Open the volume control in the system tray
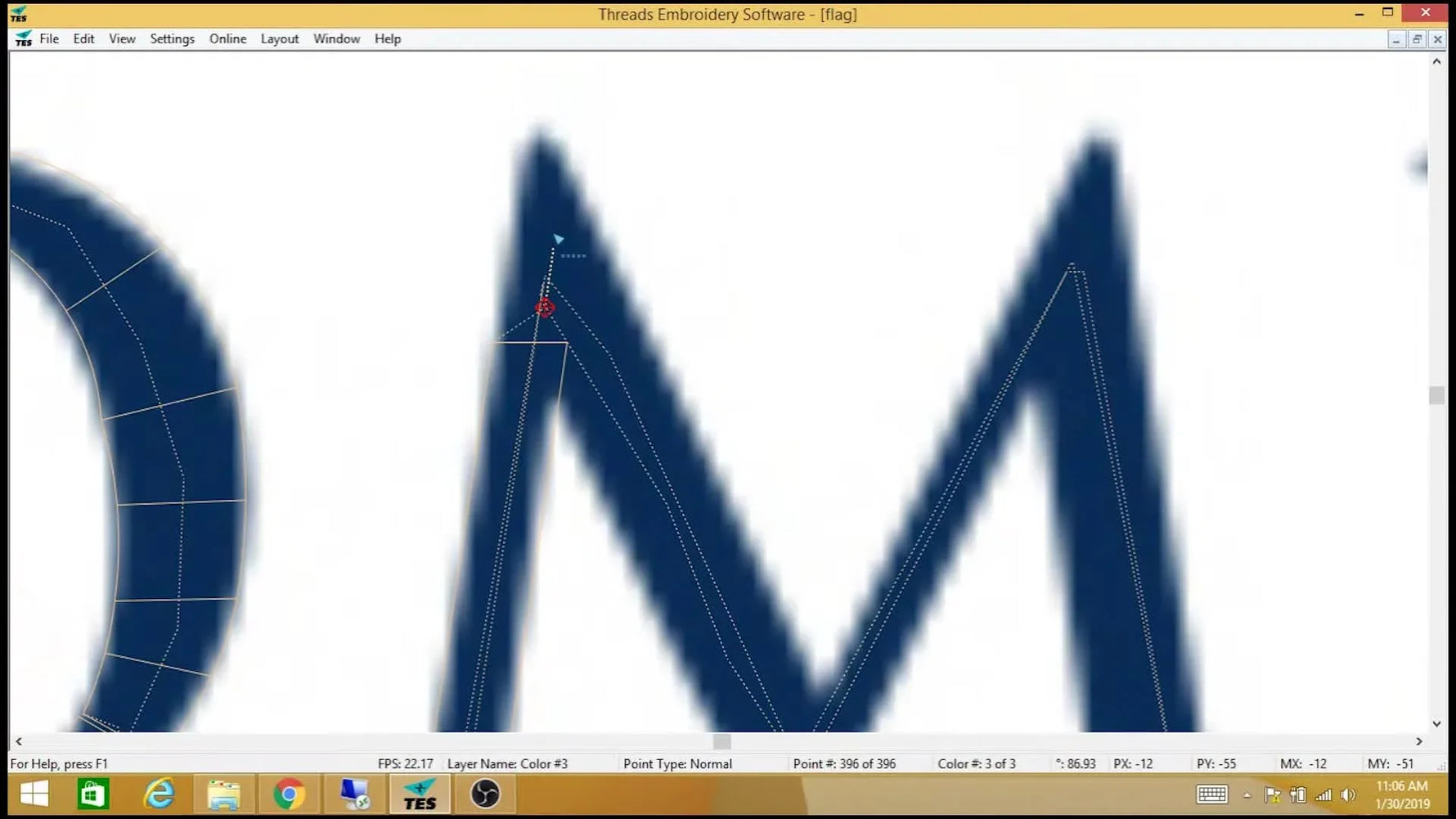This screenshot has height=819, width=1456. tap(1348, 794)
